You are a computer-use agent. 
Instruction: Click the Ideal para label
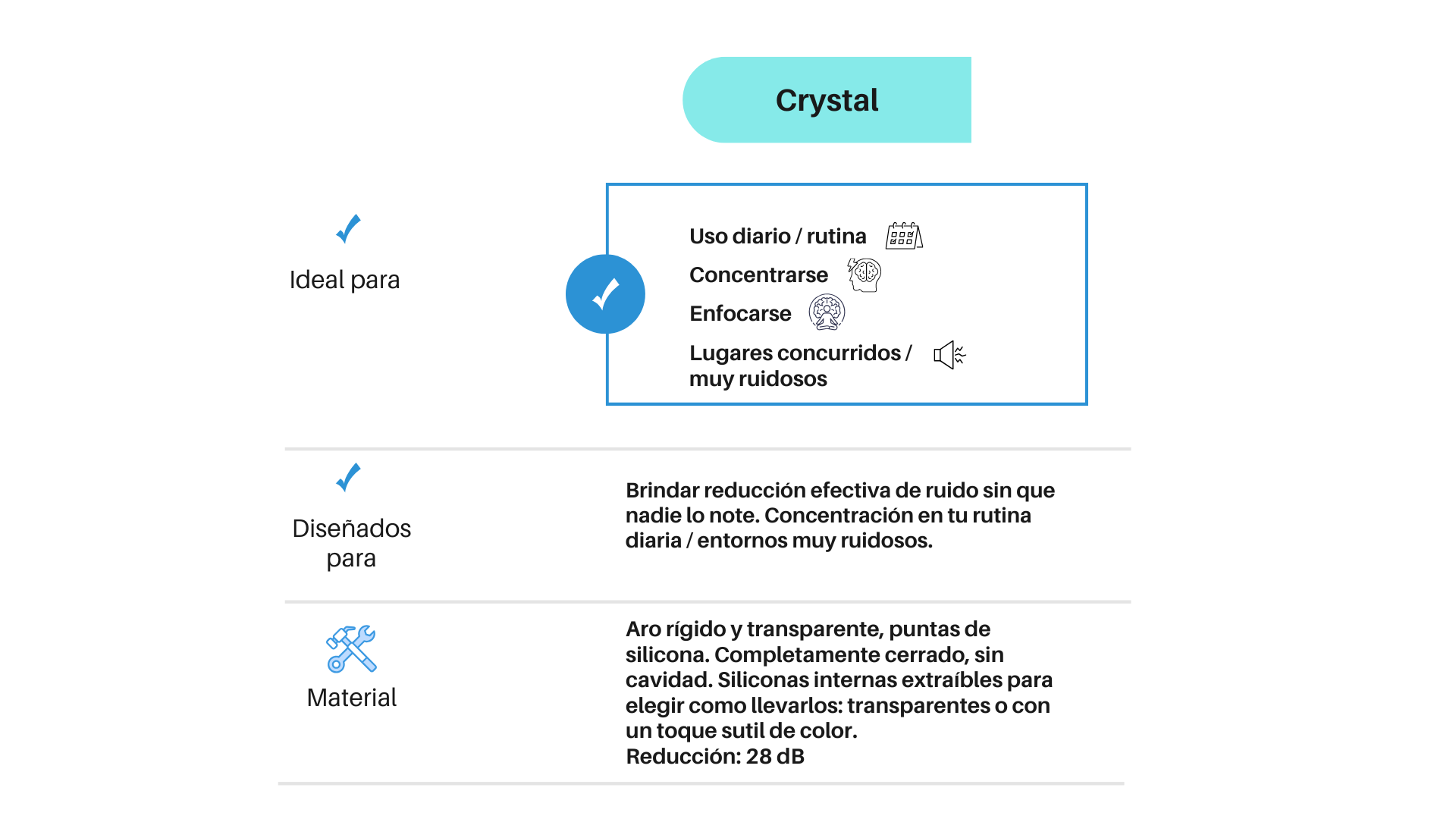(344, 280)
